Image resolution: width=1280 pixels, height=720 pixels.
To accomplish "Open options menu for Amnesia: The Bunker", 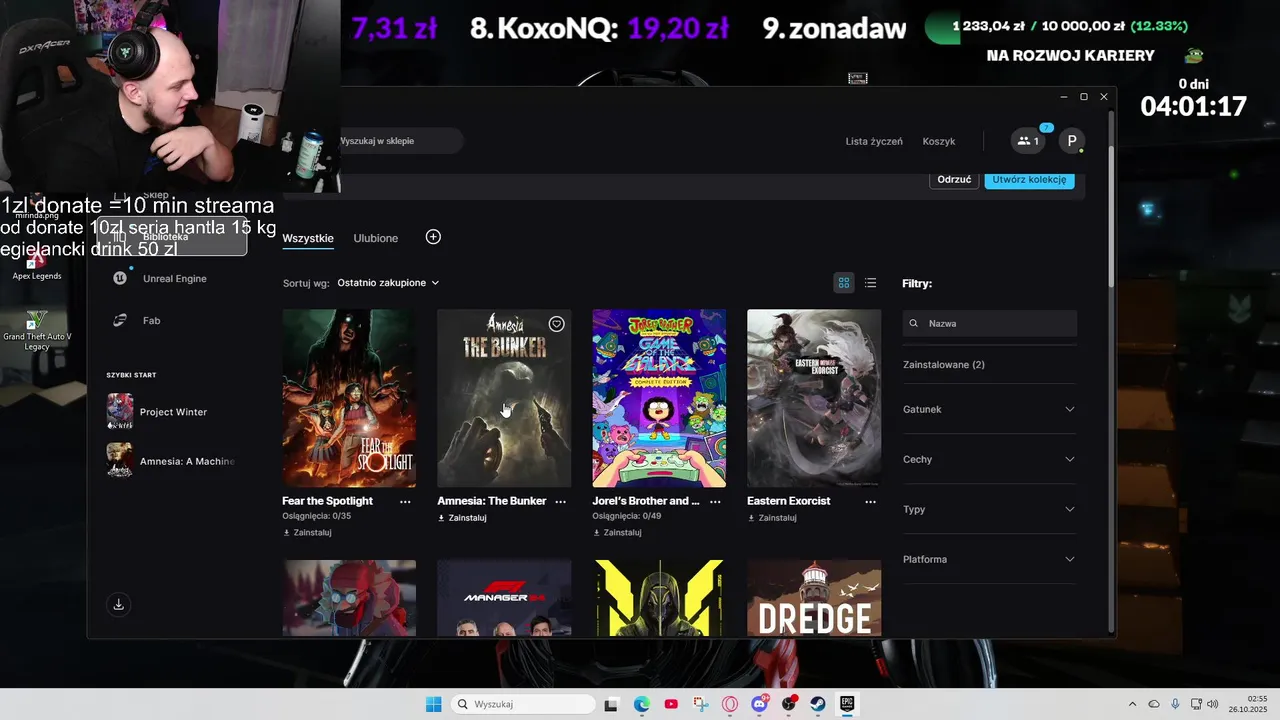I will [x=560, y=501].
